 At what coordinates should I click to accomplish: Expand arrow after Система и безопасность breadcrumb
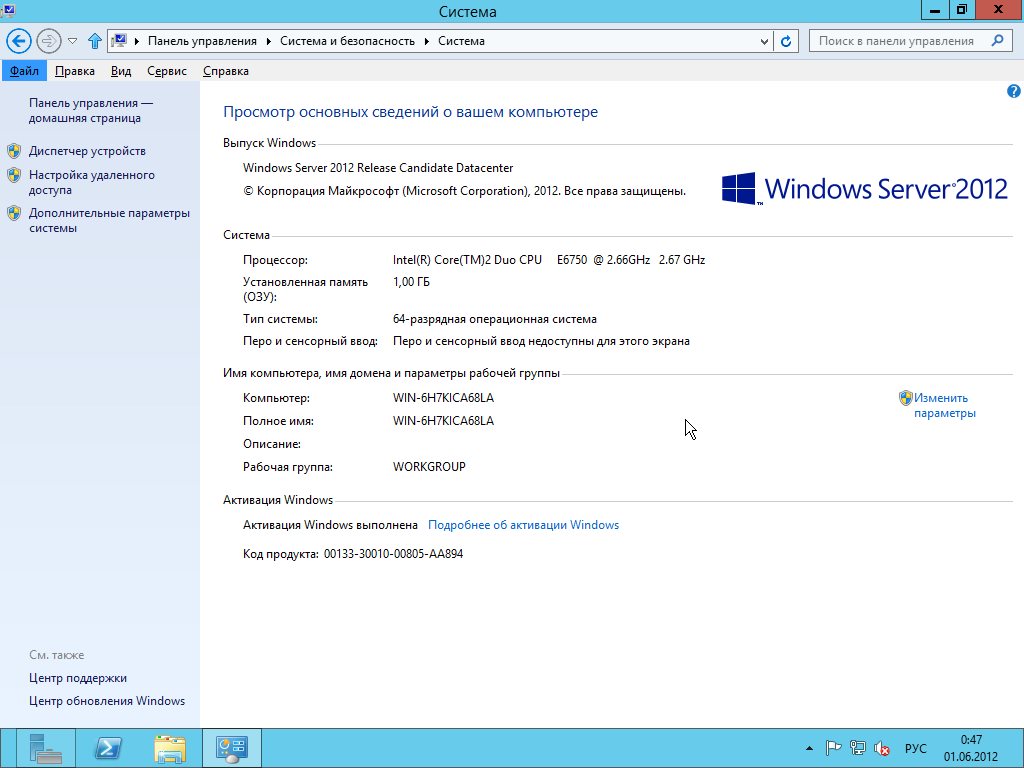point(426,41)
